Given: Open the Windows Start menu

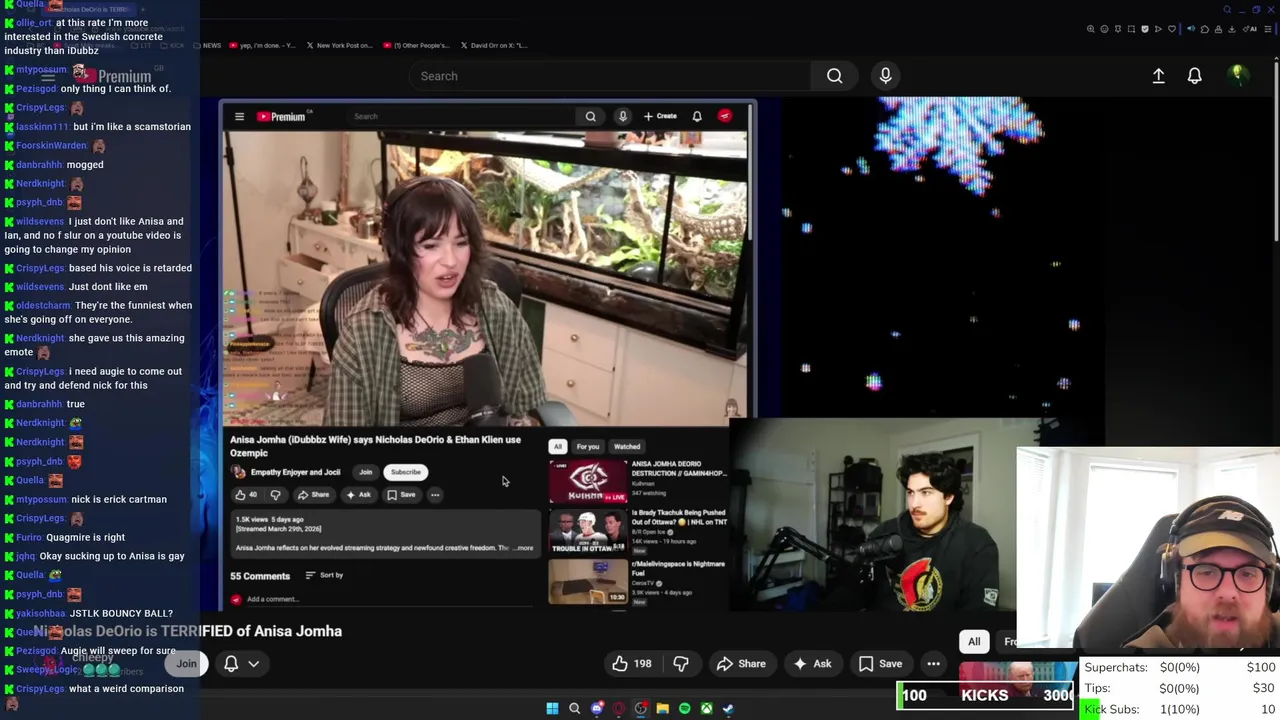Looking at the screenshot, I should (x=552, y=709).
